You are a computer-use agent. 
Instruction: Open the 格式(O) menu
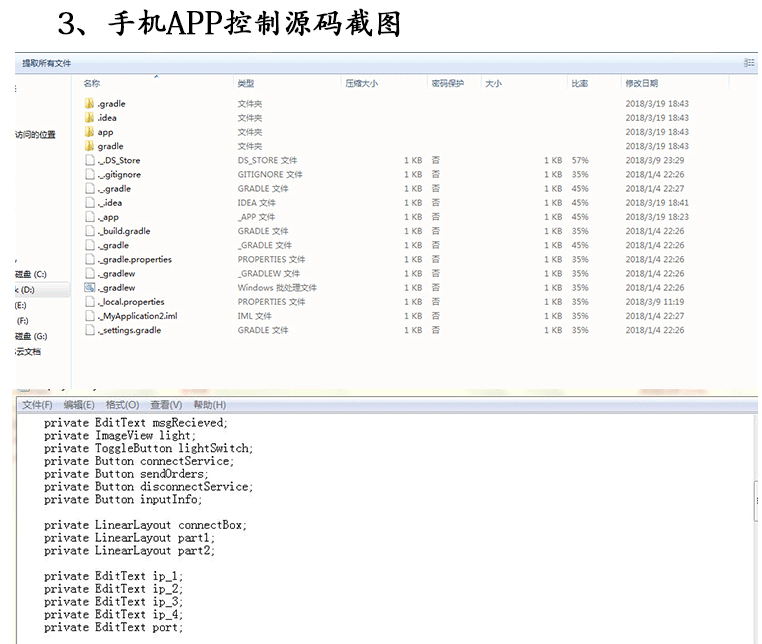[x=122, y=405]
